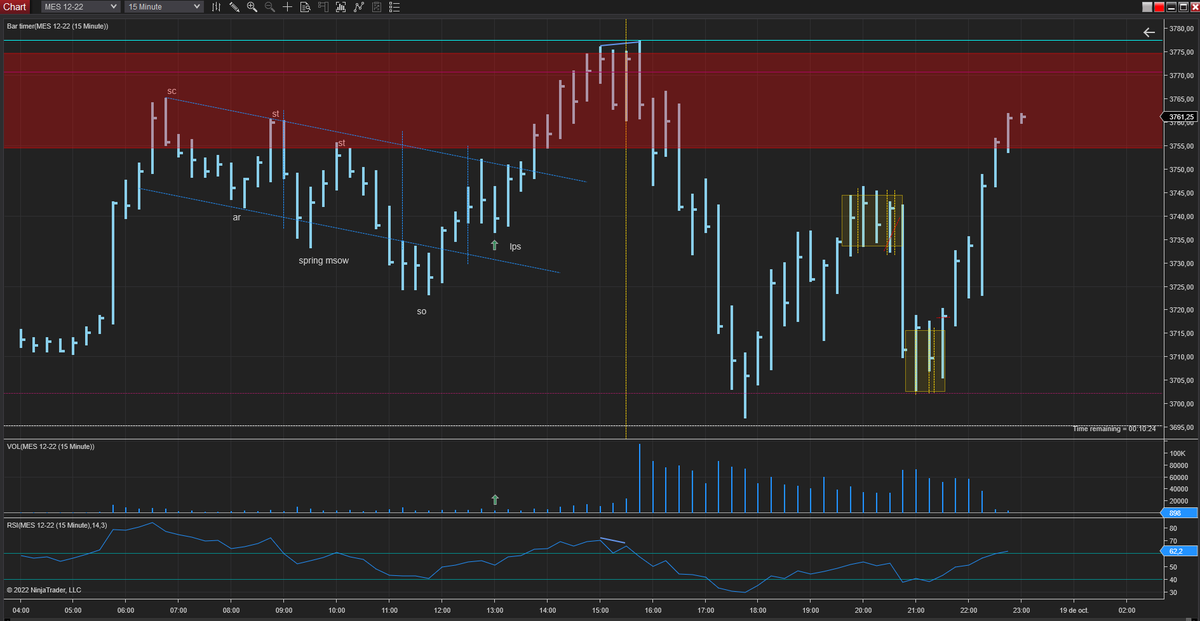Click the 3750,00 price axis label

tap(1181, 170)
